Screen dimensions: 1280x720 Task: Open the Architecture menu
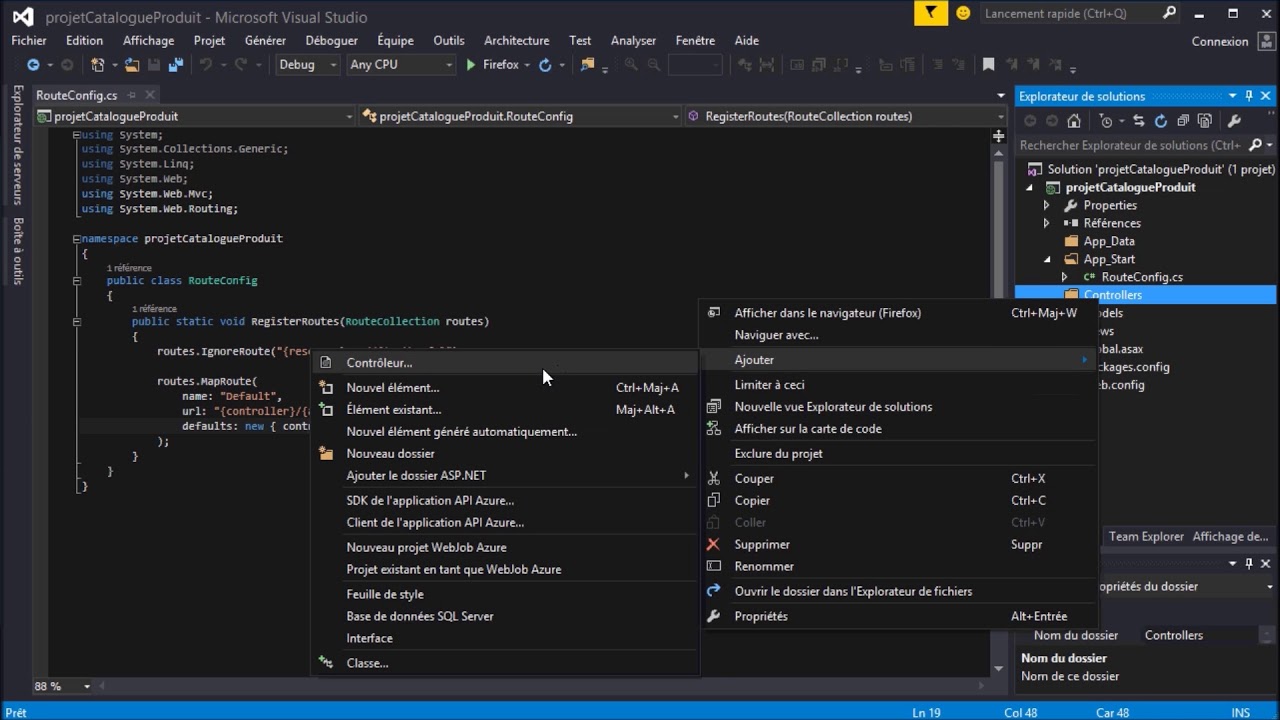516,40
